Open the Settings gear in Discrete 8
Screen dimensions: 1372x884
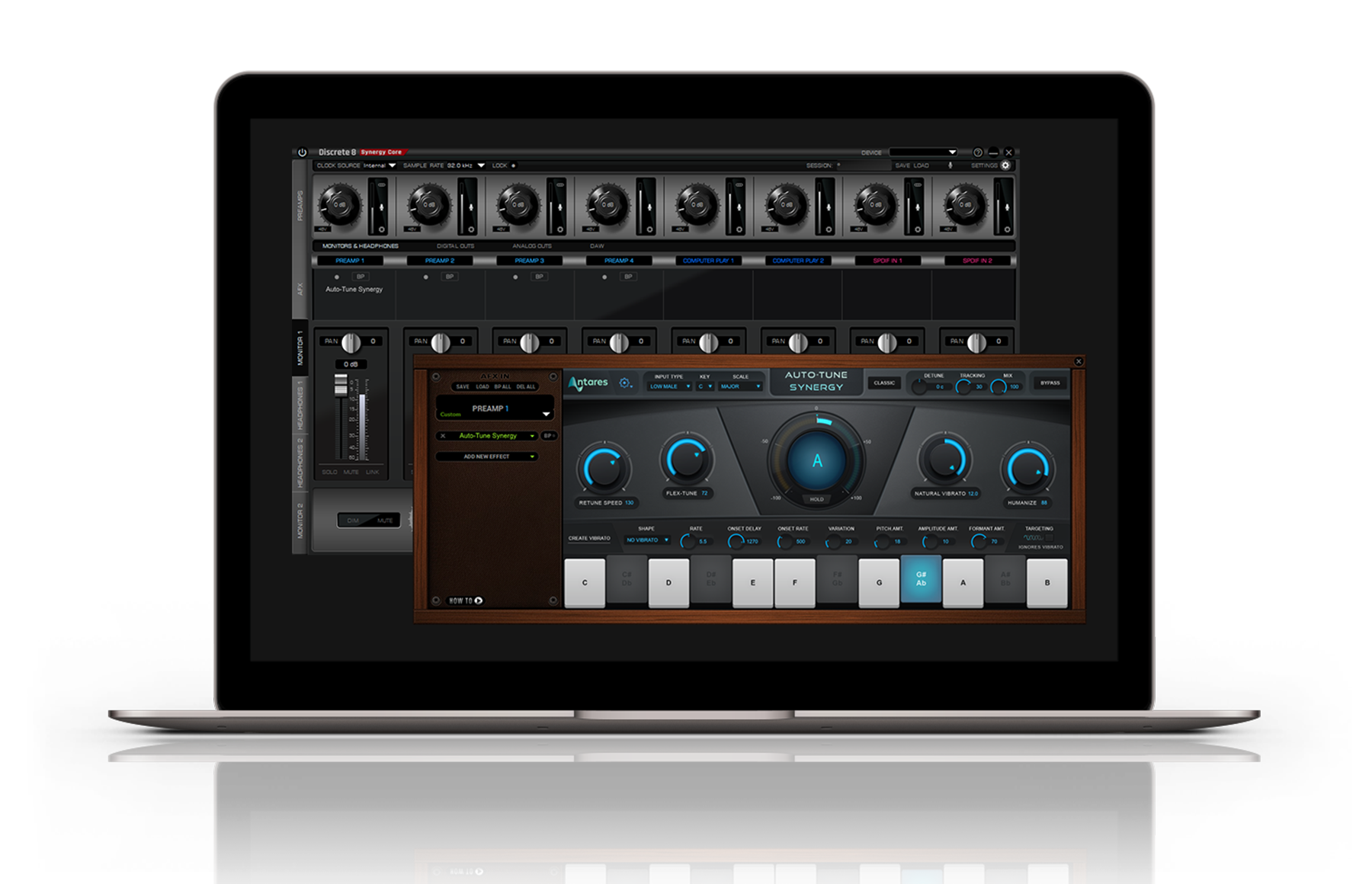(1005, 165)
